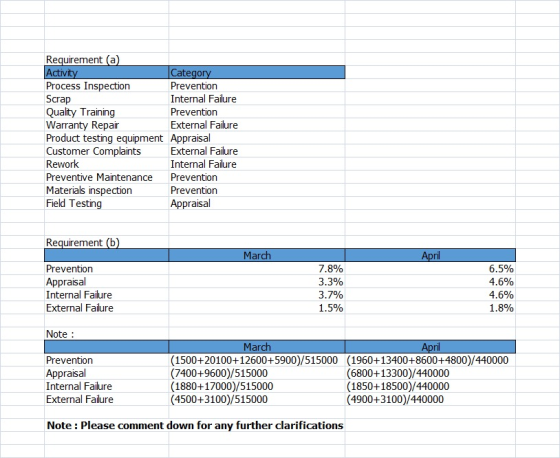Click the Process Inspection cell
This screenshot has height=458, width=560.
tap(106, 86)
